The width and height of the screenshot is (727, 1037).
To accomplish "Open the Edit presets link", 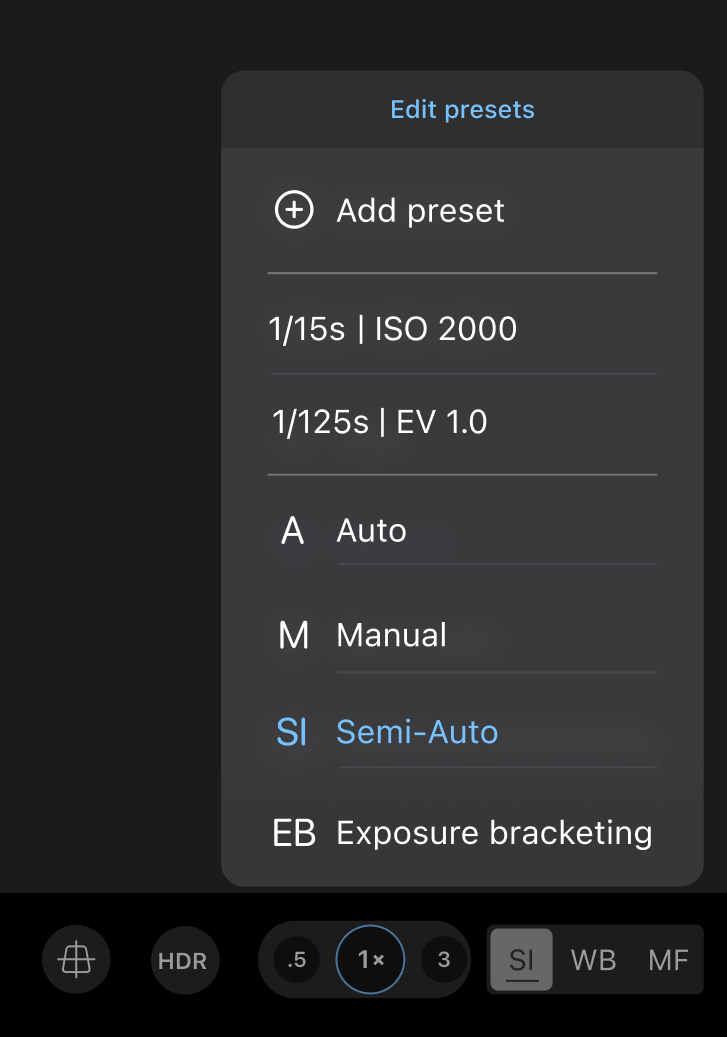I will (461, 110).
